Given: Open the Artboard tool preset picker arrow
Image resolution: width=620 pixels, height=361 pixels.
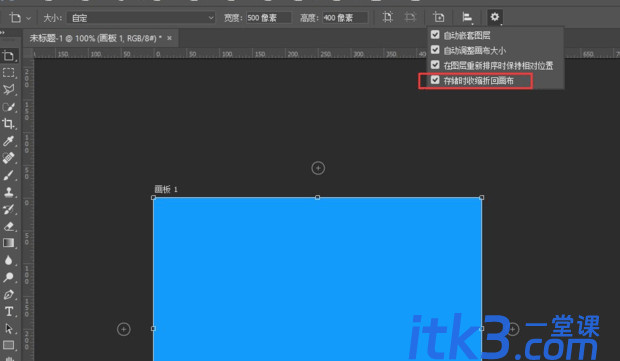Looking at the screenshot, I should click(28, 18).
